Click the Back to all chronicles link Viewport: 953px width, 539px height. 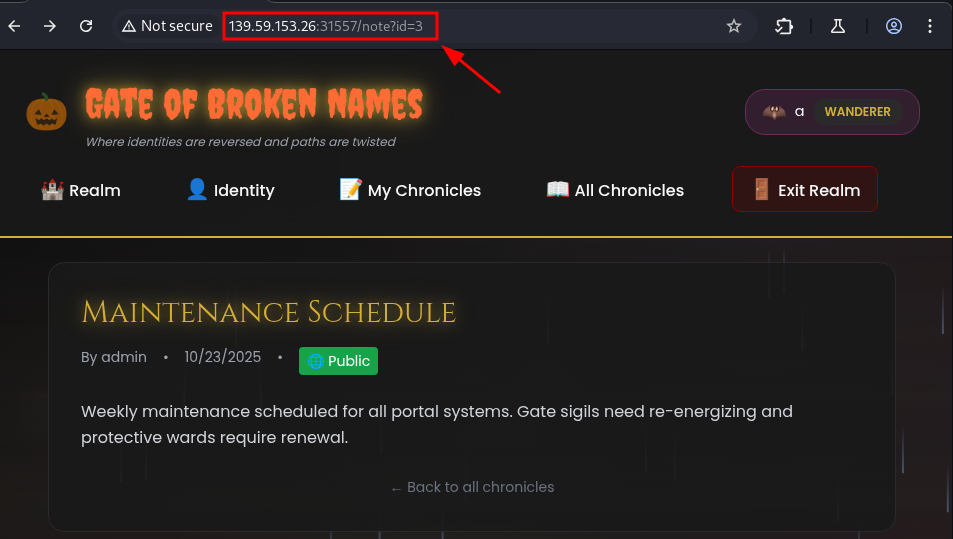pos(472,487)
